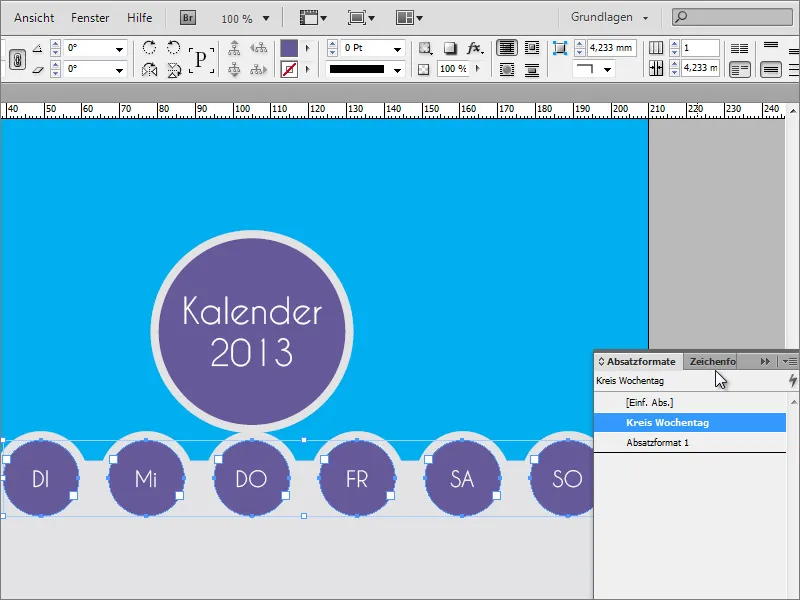Toggle wrap around bounding box
Viewport: 800px width, 600px height.
(532, 48)
